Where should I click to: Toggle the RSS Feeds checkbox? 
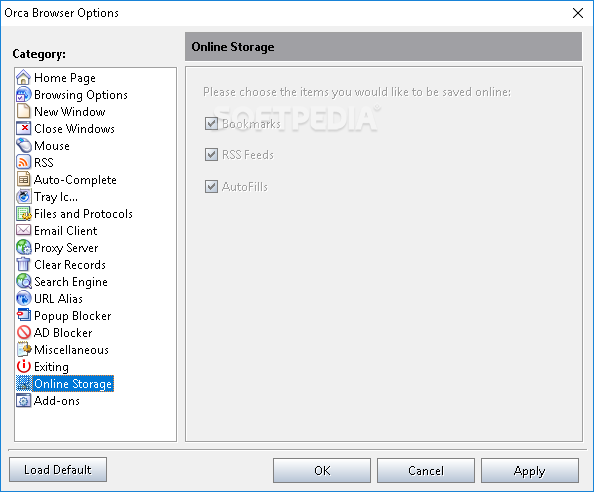pyautogui.click(x=211, y=155)
